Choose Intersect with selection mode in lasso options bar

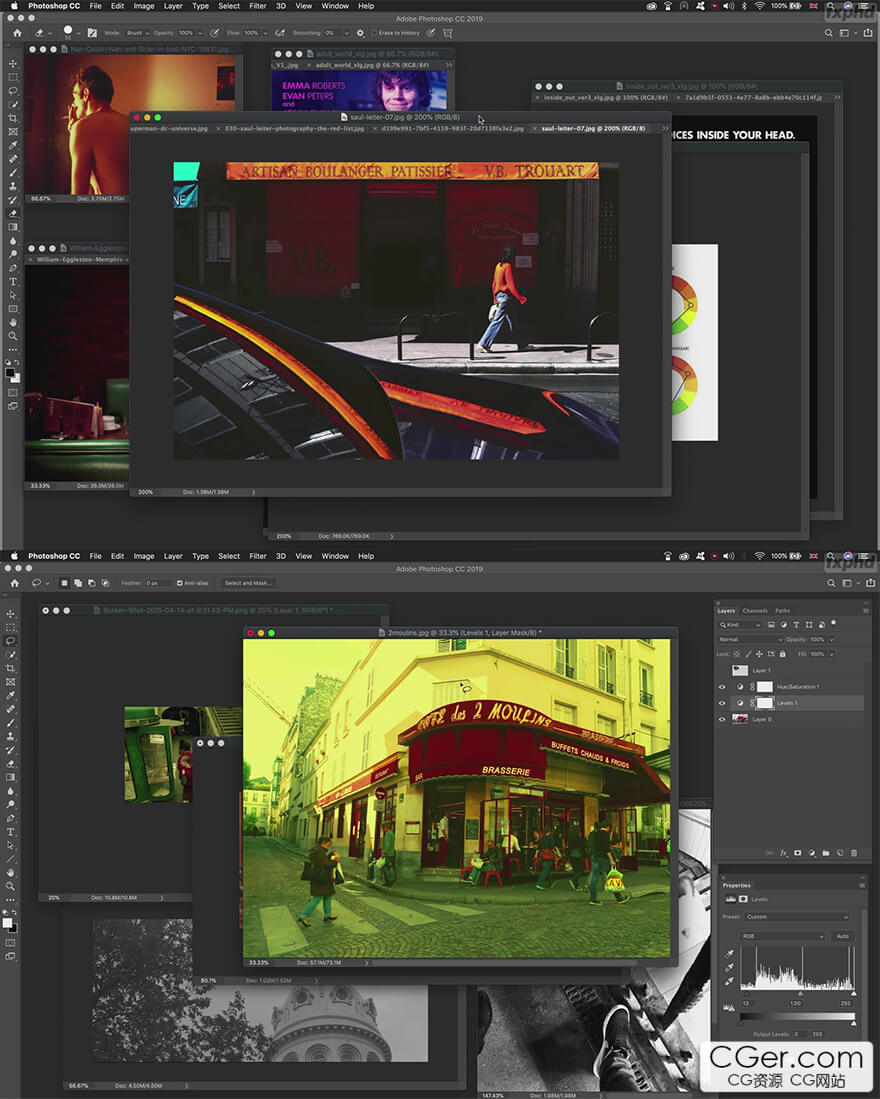click(105, 583)
